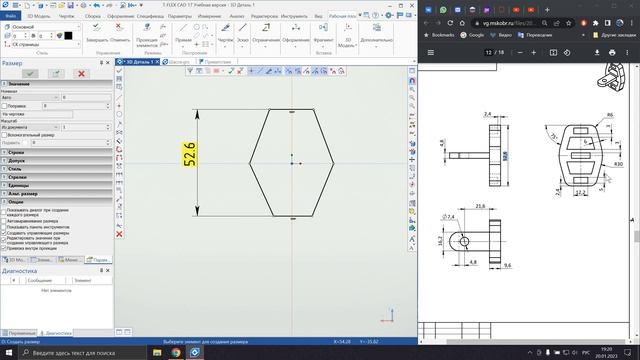The height and width of the screenshot is (360, 640).
Task: Expand the Стрелки section
Action: coord(56,177)
